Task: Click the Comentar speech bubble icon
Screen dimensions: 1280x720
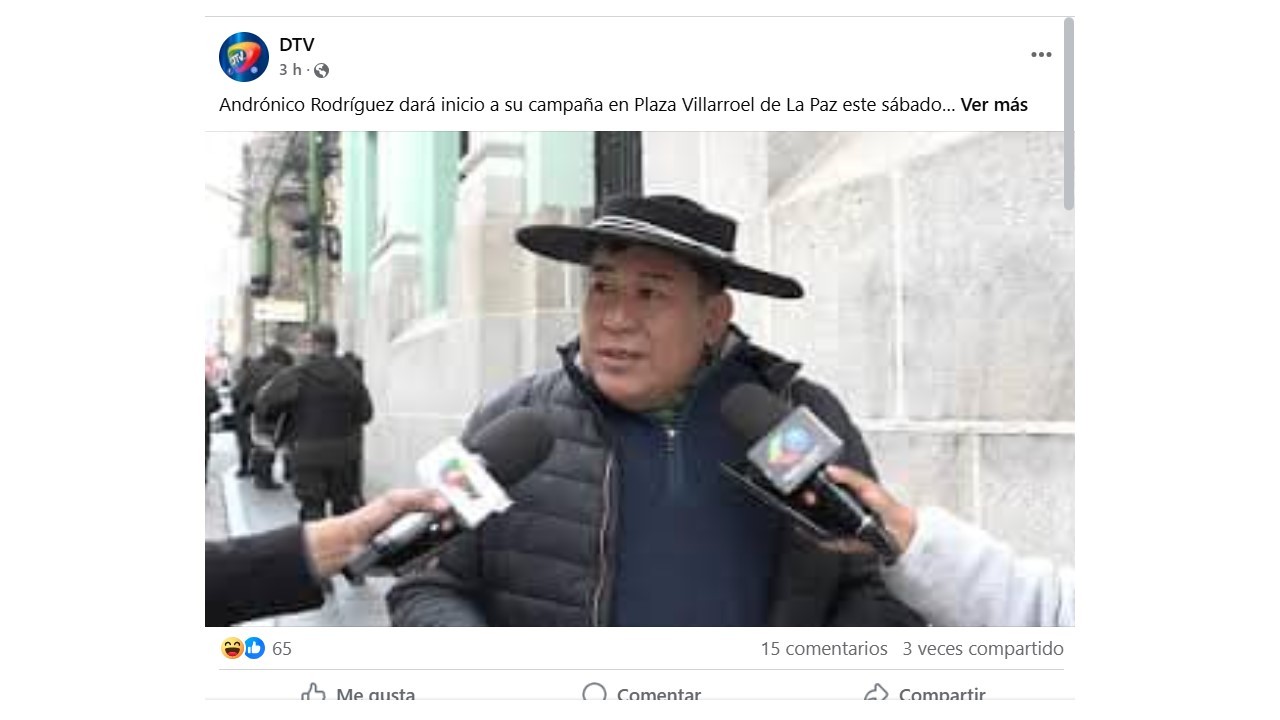Action: click(x=594, y=694)
